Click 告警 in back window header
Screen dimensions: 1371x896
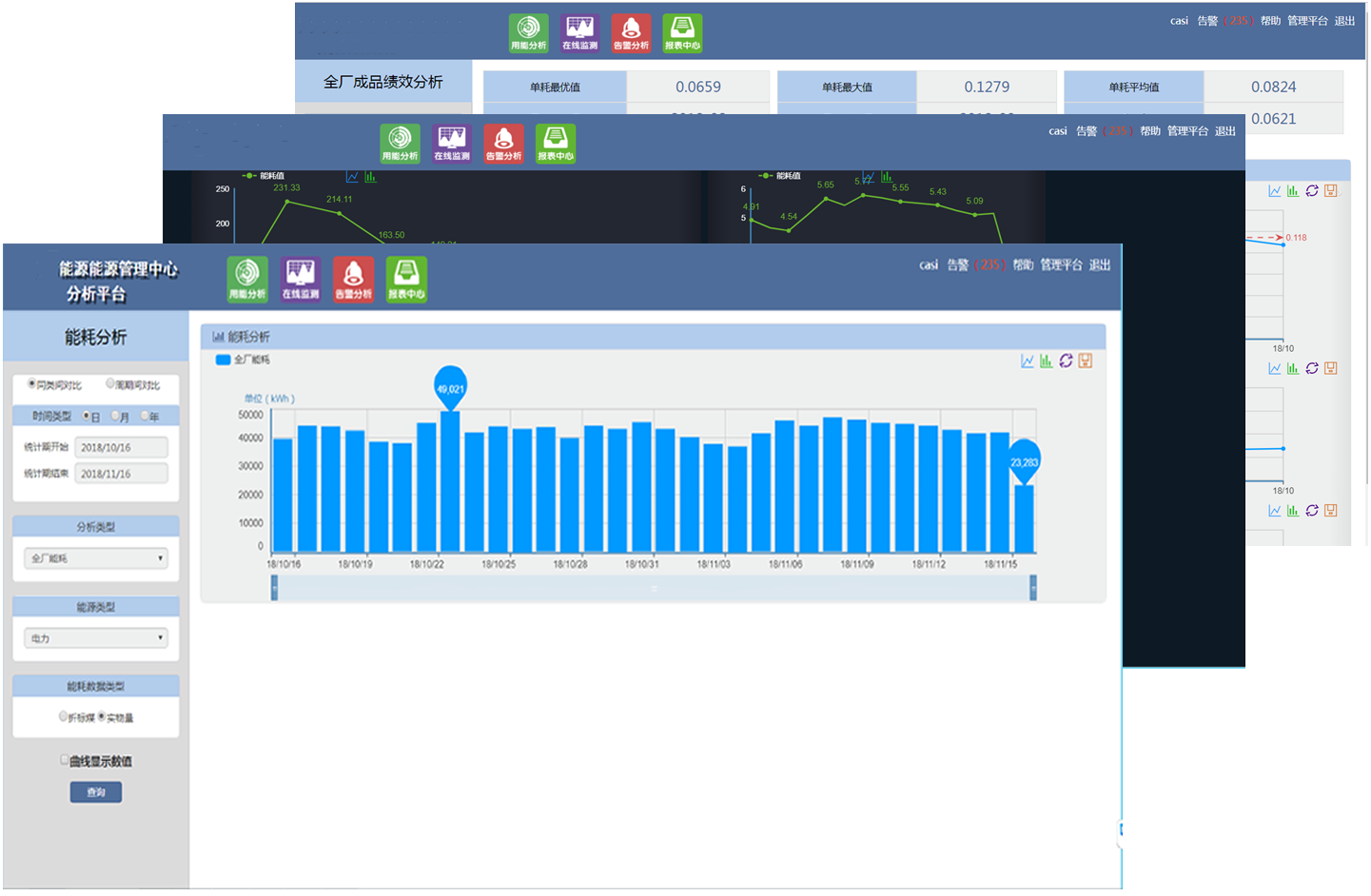coord(1207,21)
